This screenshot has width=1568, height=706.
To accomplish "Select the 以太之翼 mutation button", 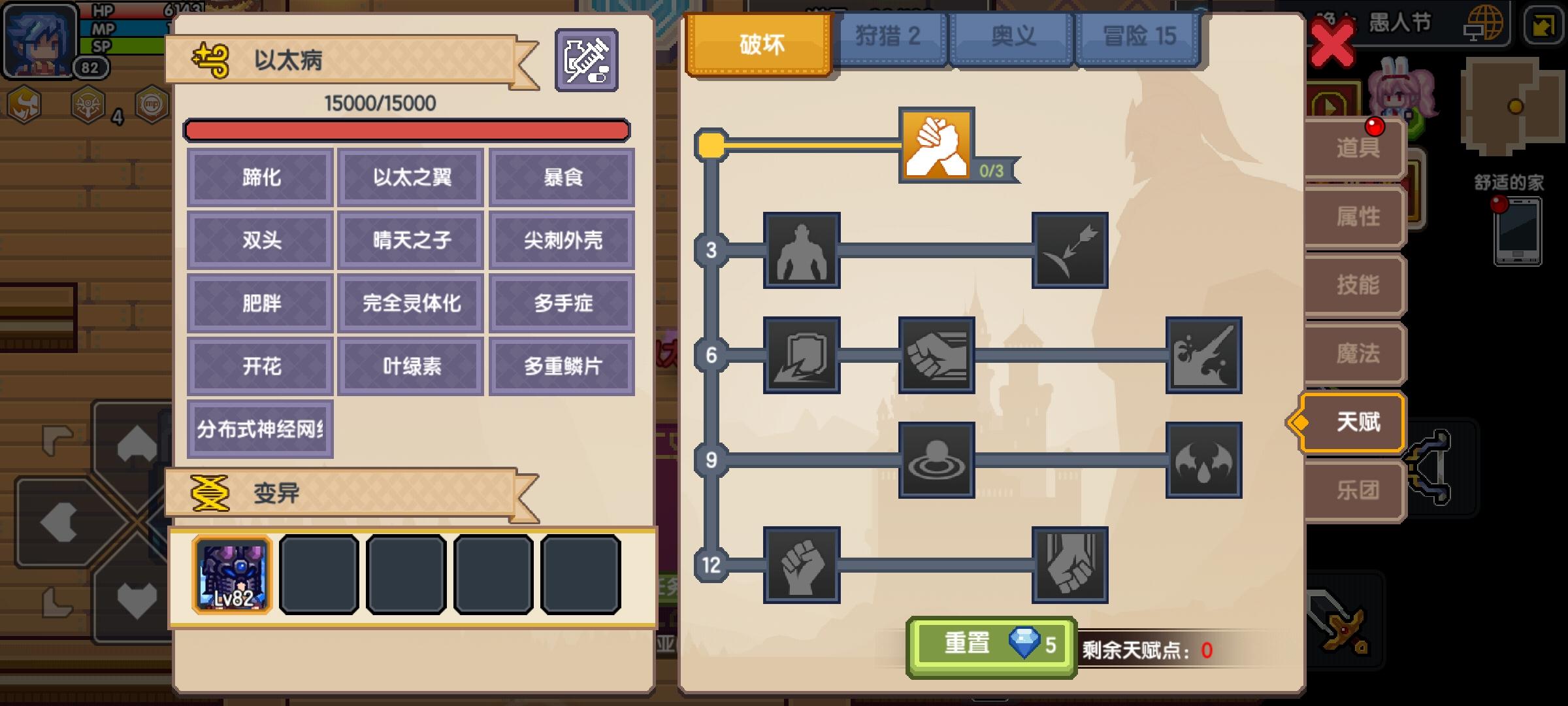I will click(411, 177).
